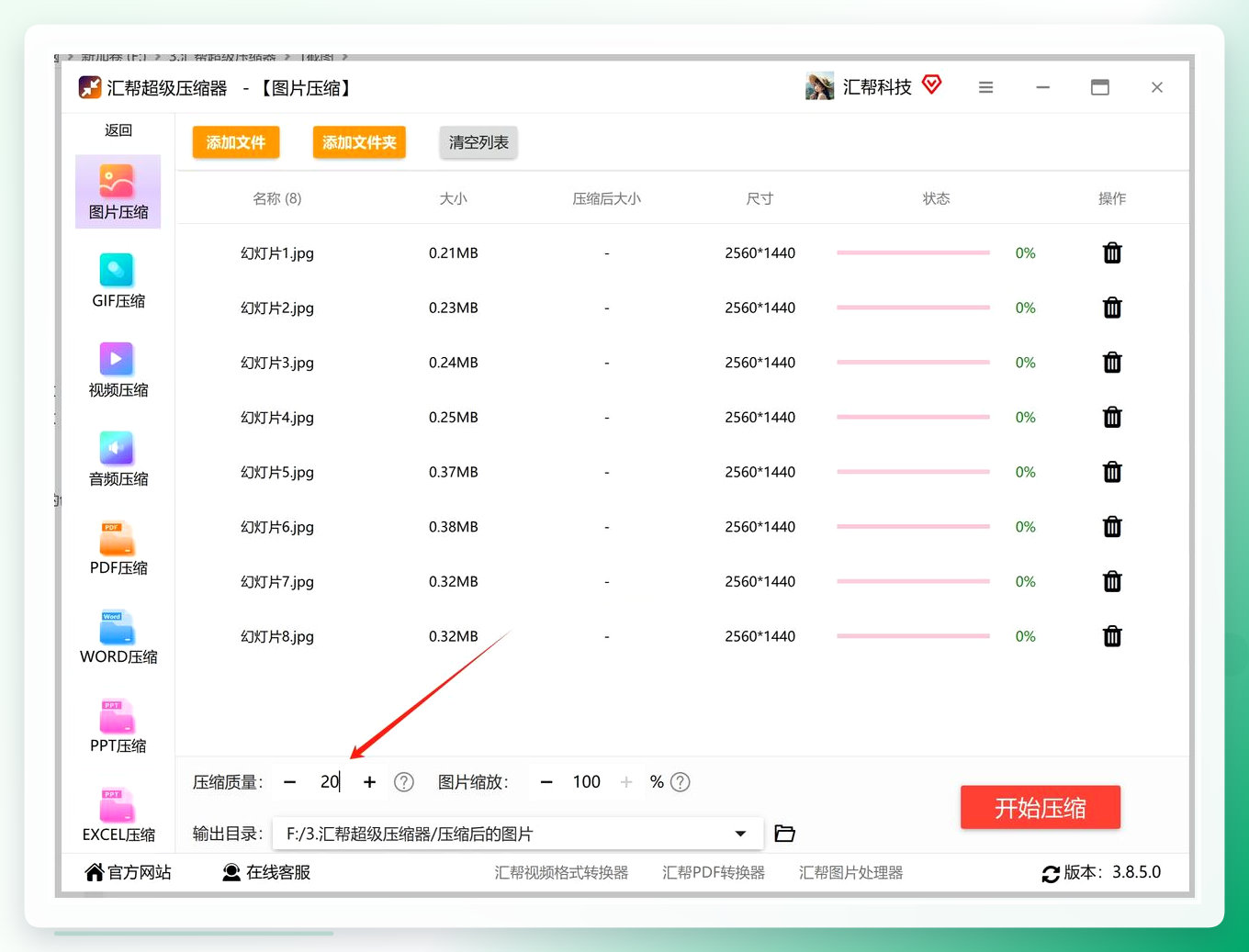The width and height of the screenshot is (1249, 952).
Task: Select PDF压缩 in the sidebar
Action: tap(118, 548)
